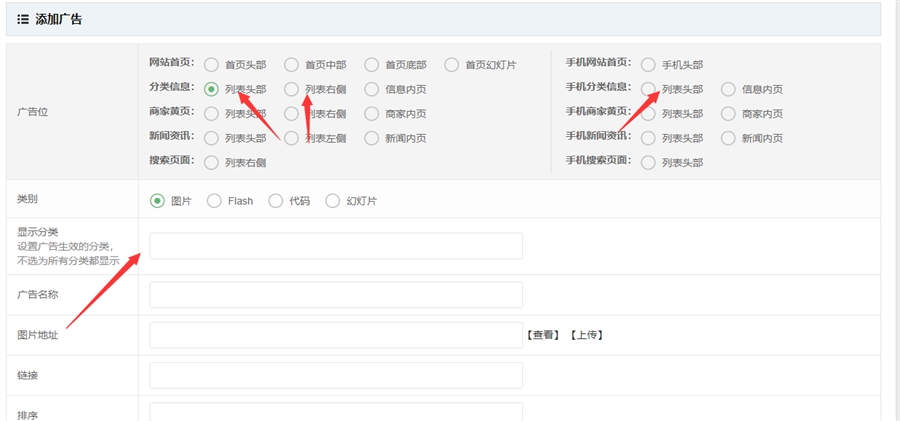Pick 首页幻灯片 under 网站首页

[x=452, y=65]
